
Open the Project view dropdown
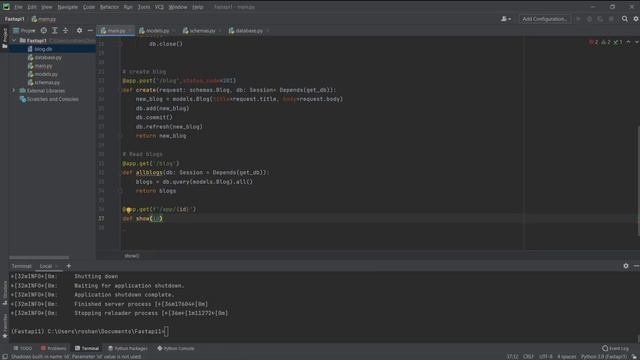tap(24, 31)
